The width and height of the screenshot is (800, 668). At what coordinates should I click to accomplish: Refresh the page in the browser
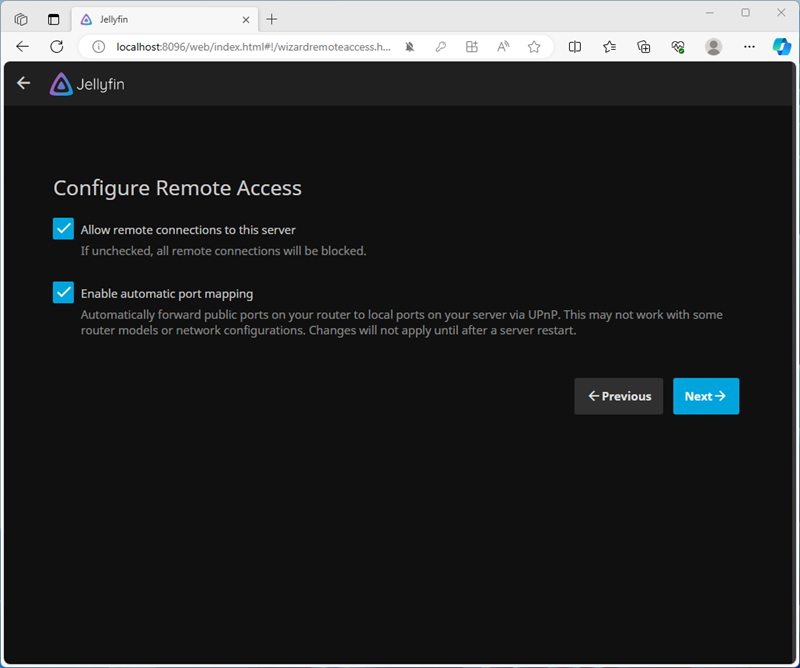(57, 47)
